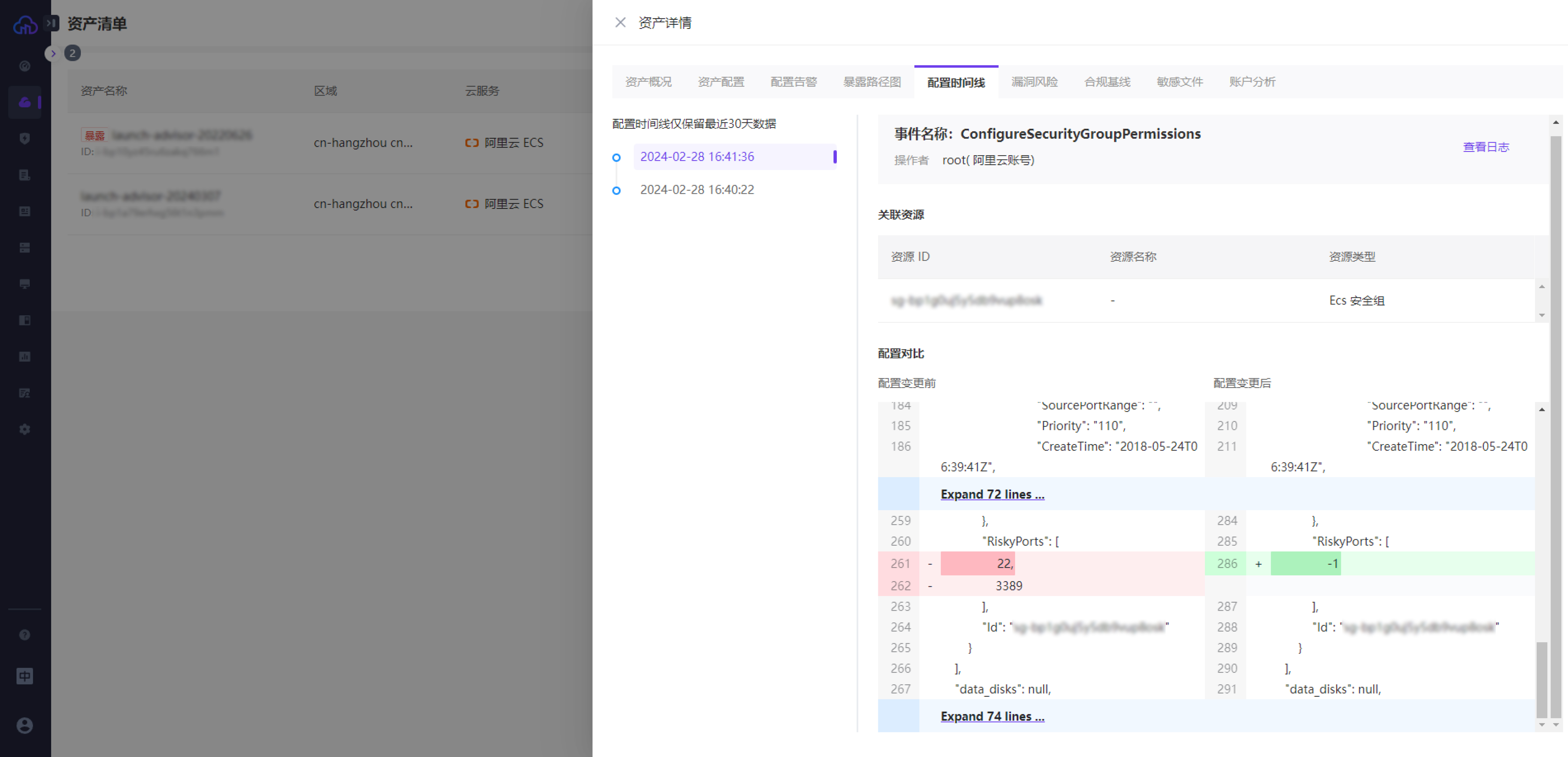
Task: Switch language with the 中 icon
Action: [x=24, y=676]
